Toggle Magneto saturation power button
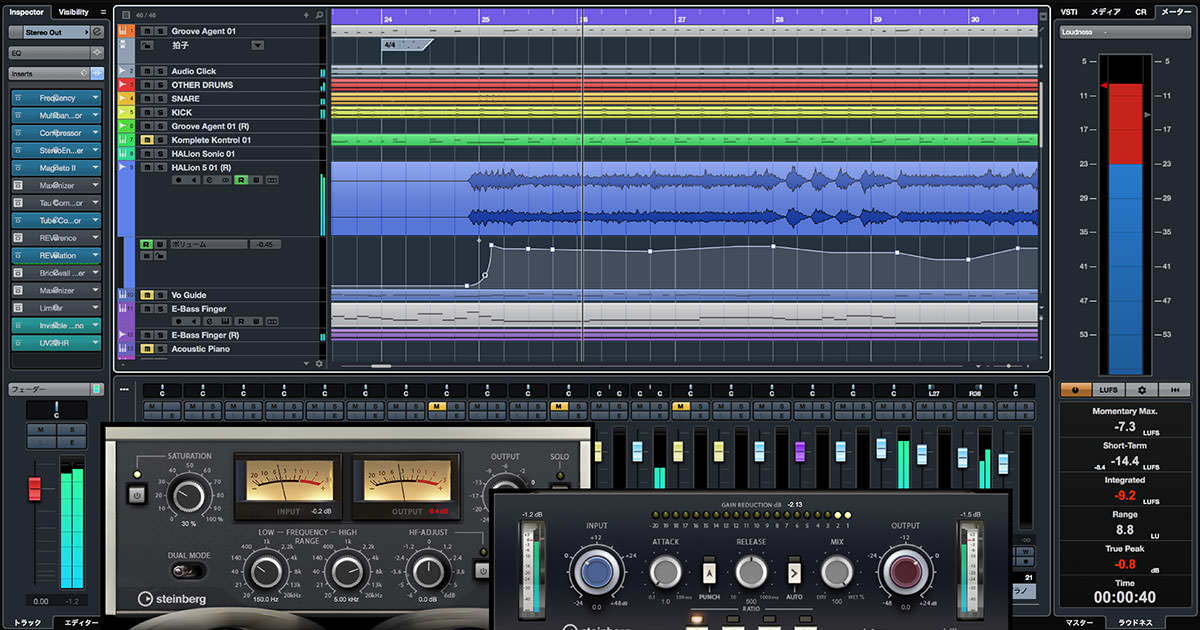Screen dimensions: 1200x630 point(135,494)
